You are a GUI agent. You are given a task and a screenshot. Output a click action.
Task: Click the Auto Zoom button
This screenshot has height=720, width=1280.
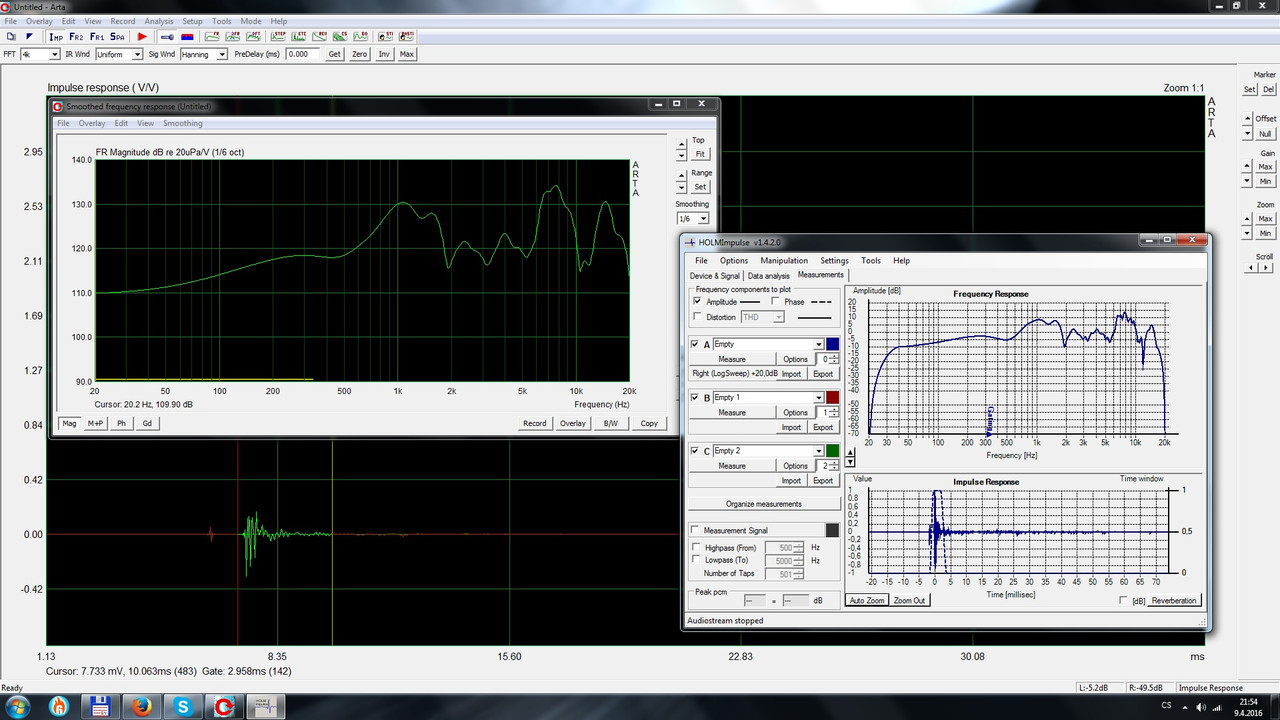coord(866,600)
